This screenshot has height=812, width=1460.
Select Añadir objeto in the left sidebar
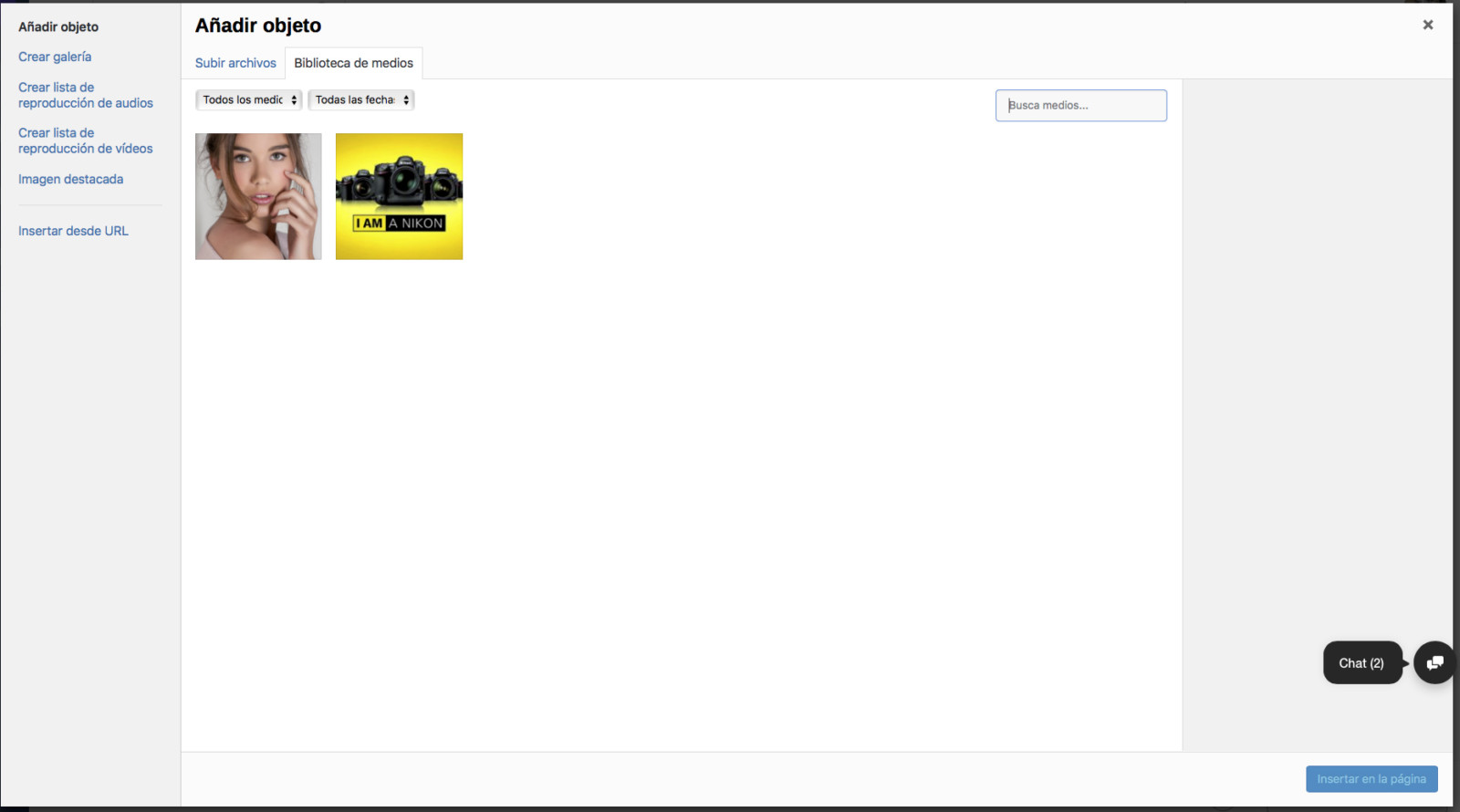tap(58, 26)
